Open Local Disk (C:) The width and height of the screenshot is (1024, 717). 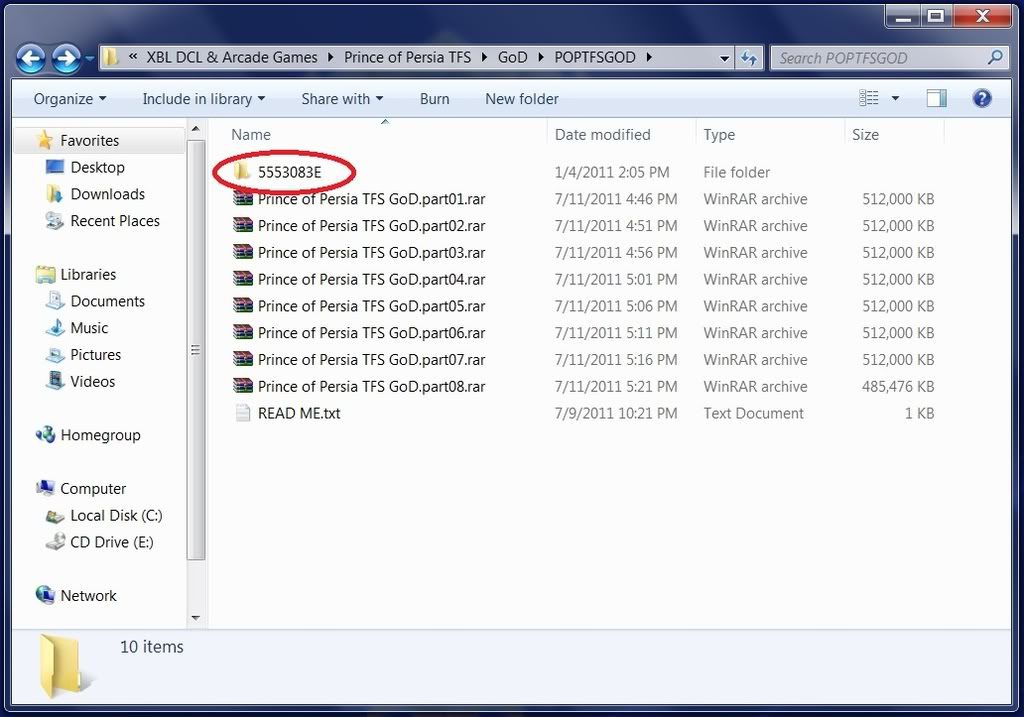(116, 515)
